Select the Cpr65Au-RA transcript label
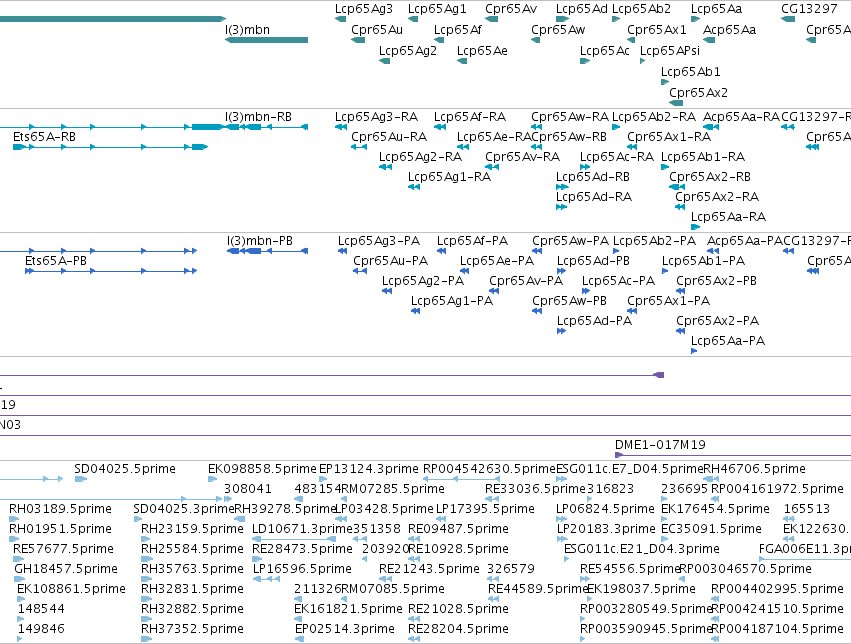The height and width of the screenshot is (644, 851). coord(389,137)
